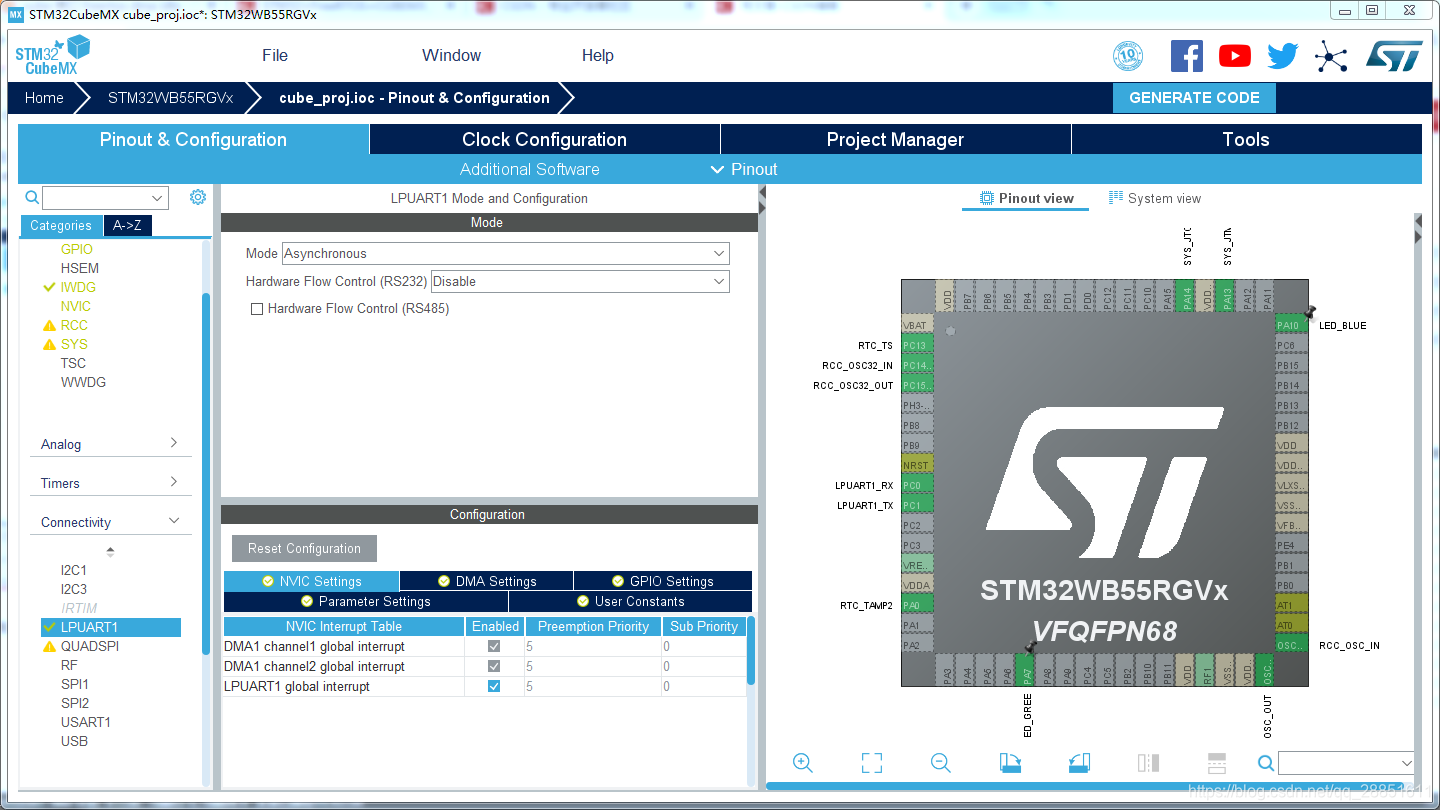Open the File menu
Screen dimensions: 1440x810
point(275,55)
